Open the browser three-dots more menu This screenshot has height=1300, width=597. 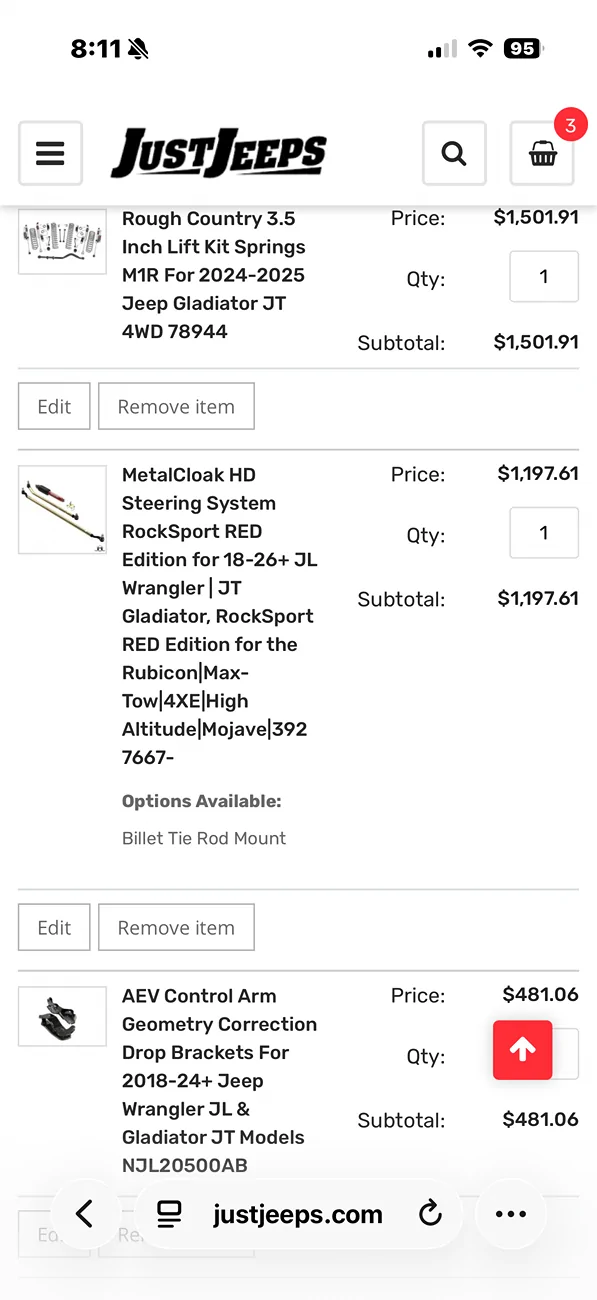tap(511, 1214)
